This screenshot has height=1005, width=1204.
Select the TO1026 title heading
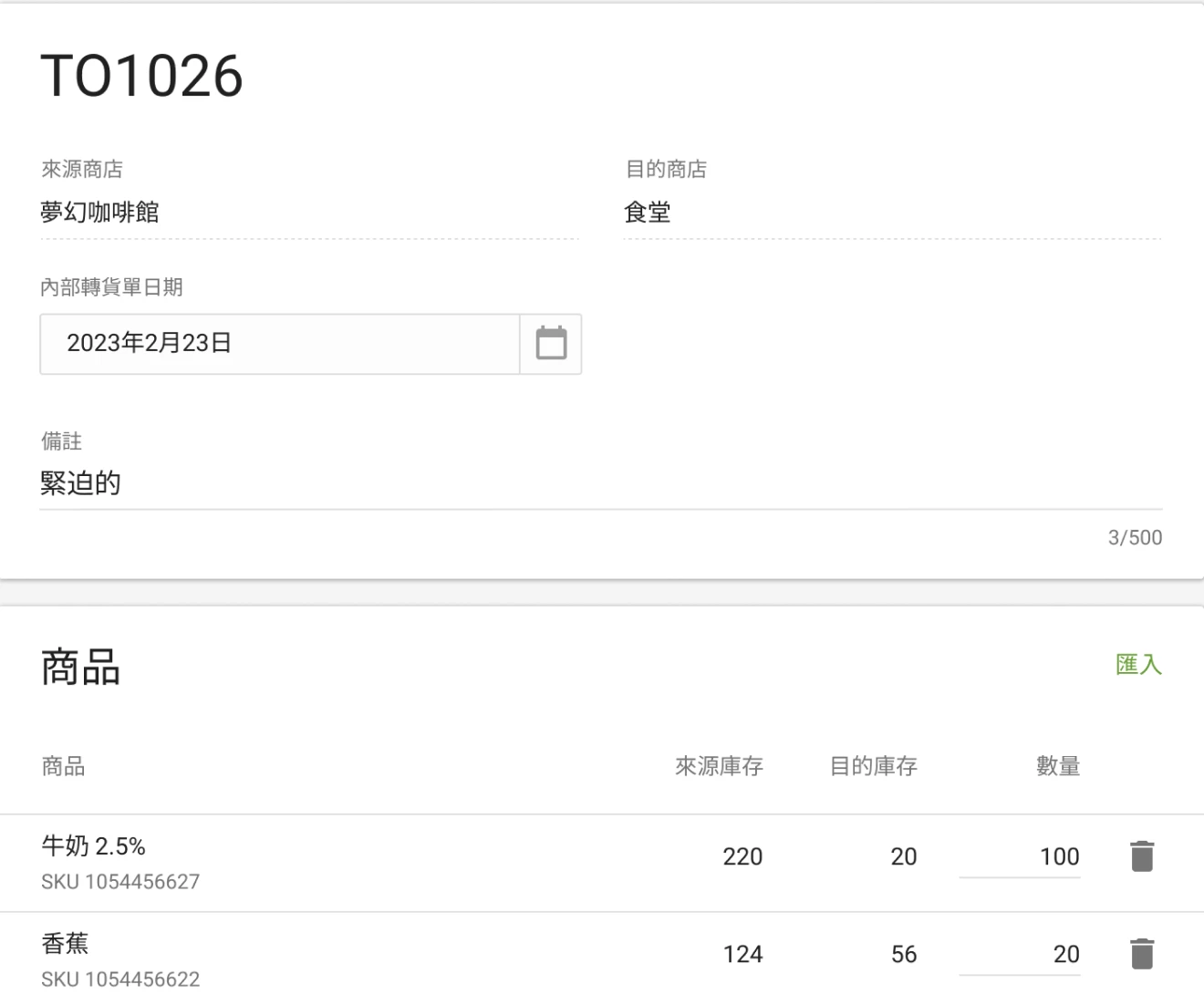click(x=141, y=76)
